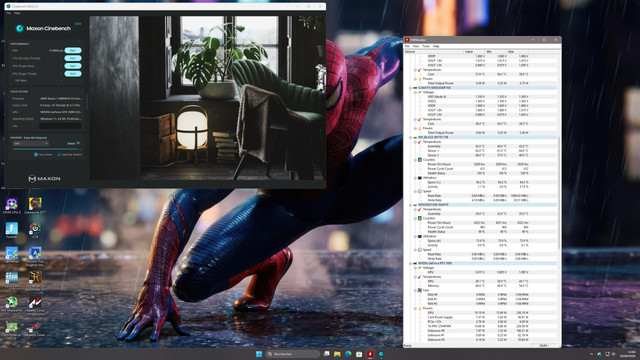The image size is (640, 360).
Task: Click the Info input field in Cinebench
Action: click(60, 126)
